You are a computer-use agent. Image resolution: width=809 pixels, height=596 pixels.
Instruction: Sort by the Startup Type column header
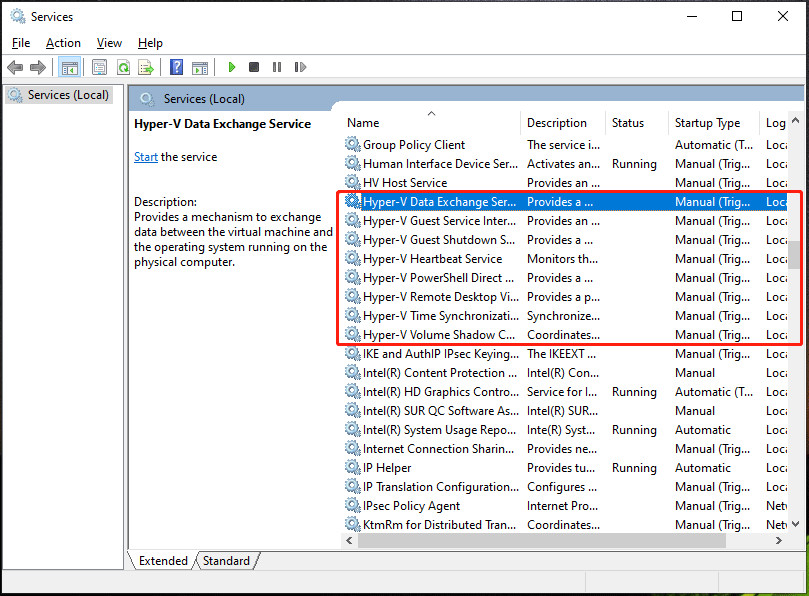coord(714,123)
